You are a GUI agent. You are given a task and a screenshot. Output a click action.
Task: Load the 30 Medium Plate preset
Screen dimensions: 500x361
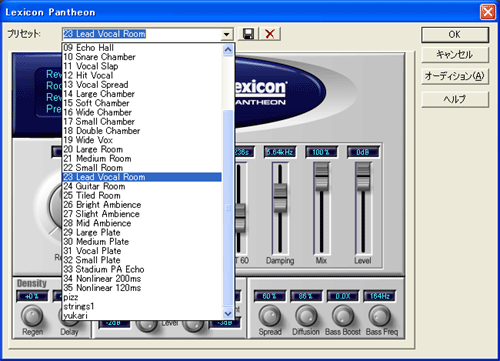pos(142,242)
